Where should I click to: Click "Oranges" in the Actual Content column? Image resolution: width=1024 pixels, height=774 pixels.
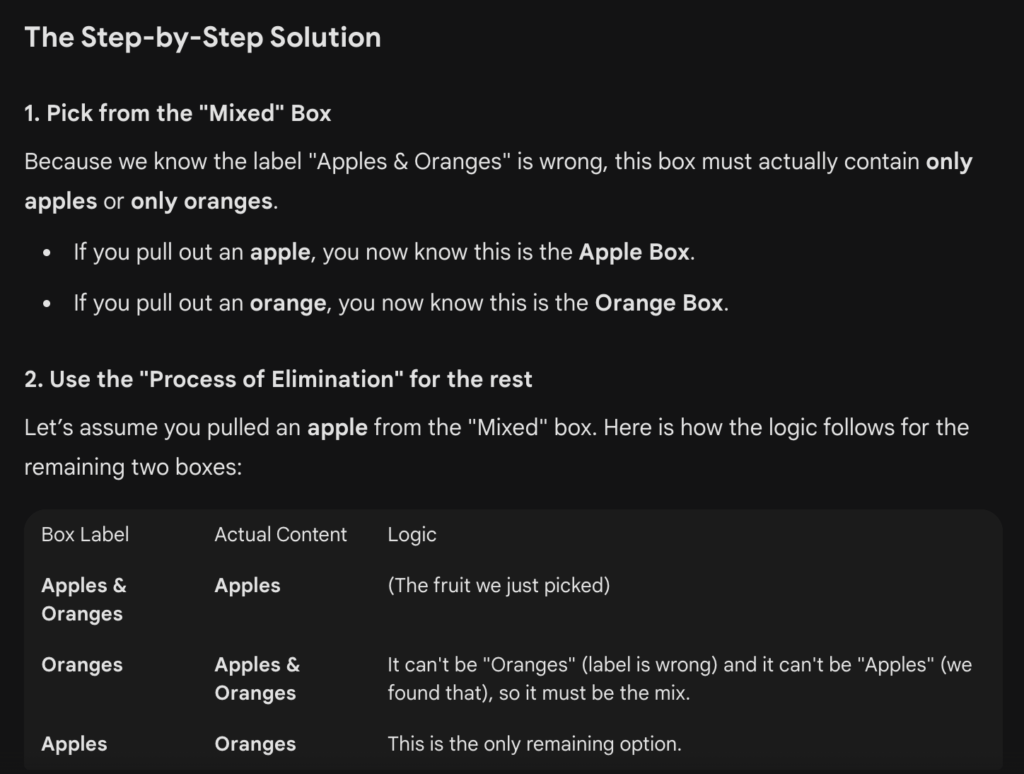pyautogui.click(x=255, y=744)
